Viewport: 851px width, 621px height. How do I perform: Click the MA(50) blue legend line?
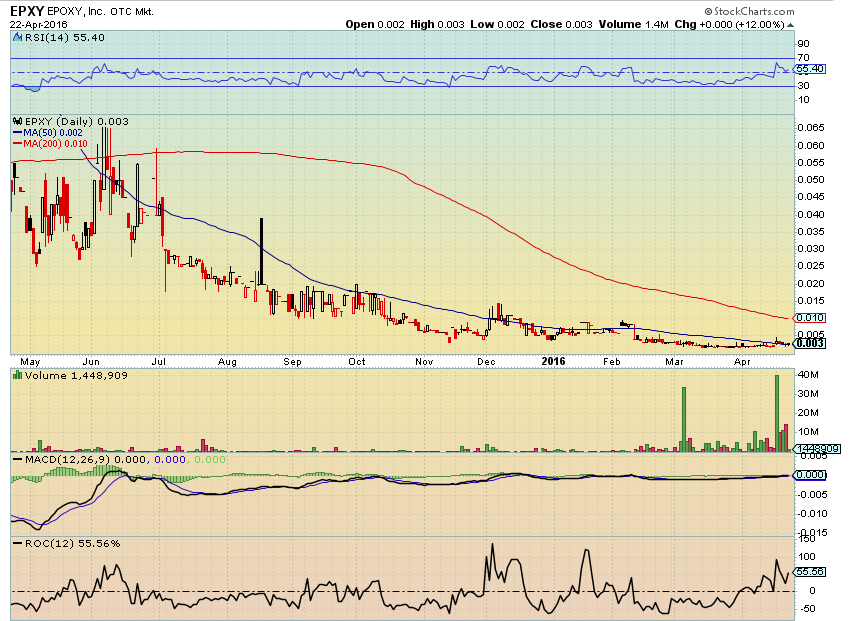pos(17,132)
